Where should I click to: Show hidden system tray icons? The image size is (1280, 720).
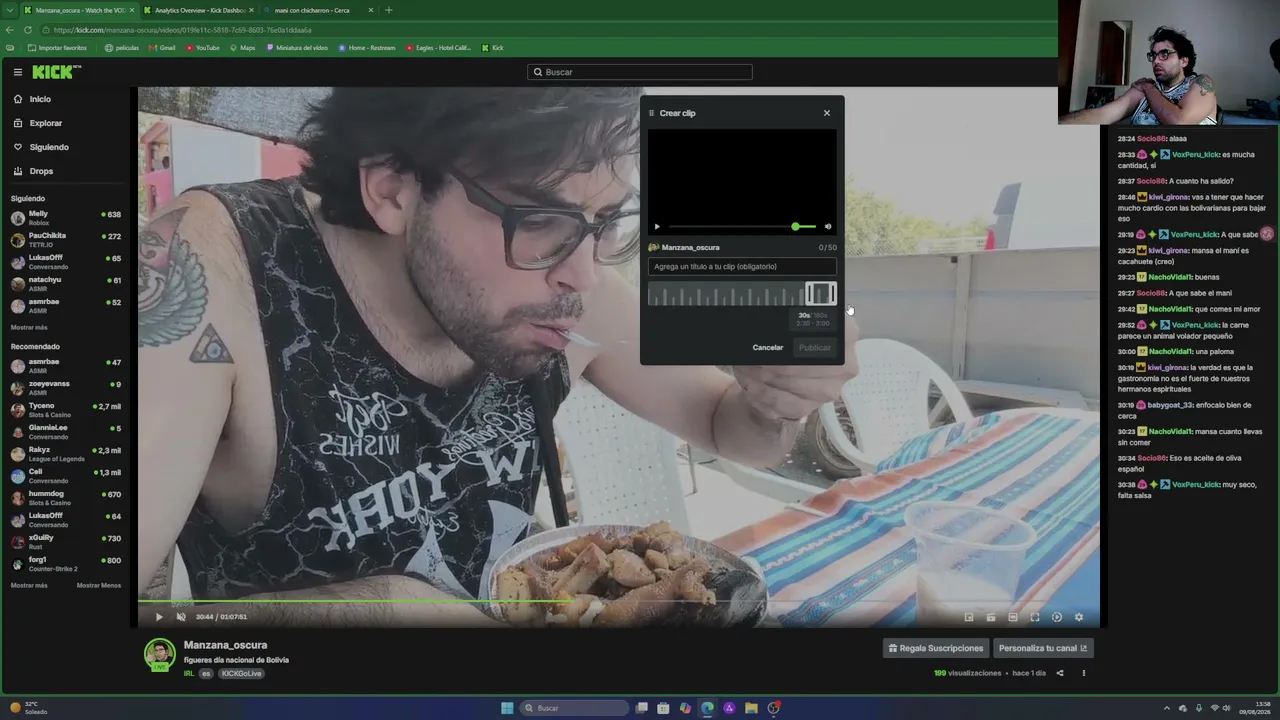click(x=1167, y=708)
